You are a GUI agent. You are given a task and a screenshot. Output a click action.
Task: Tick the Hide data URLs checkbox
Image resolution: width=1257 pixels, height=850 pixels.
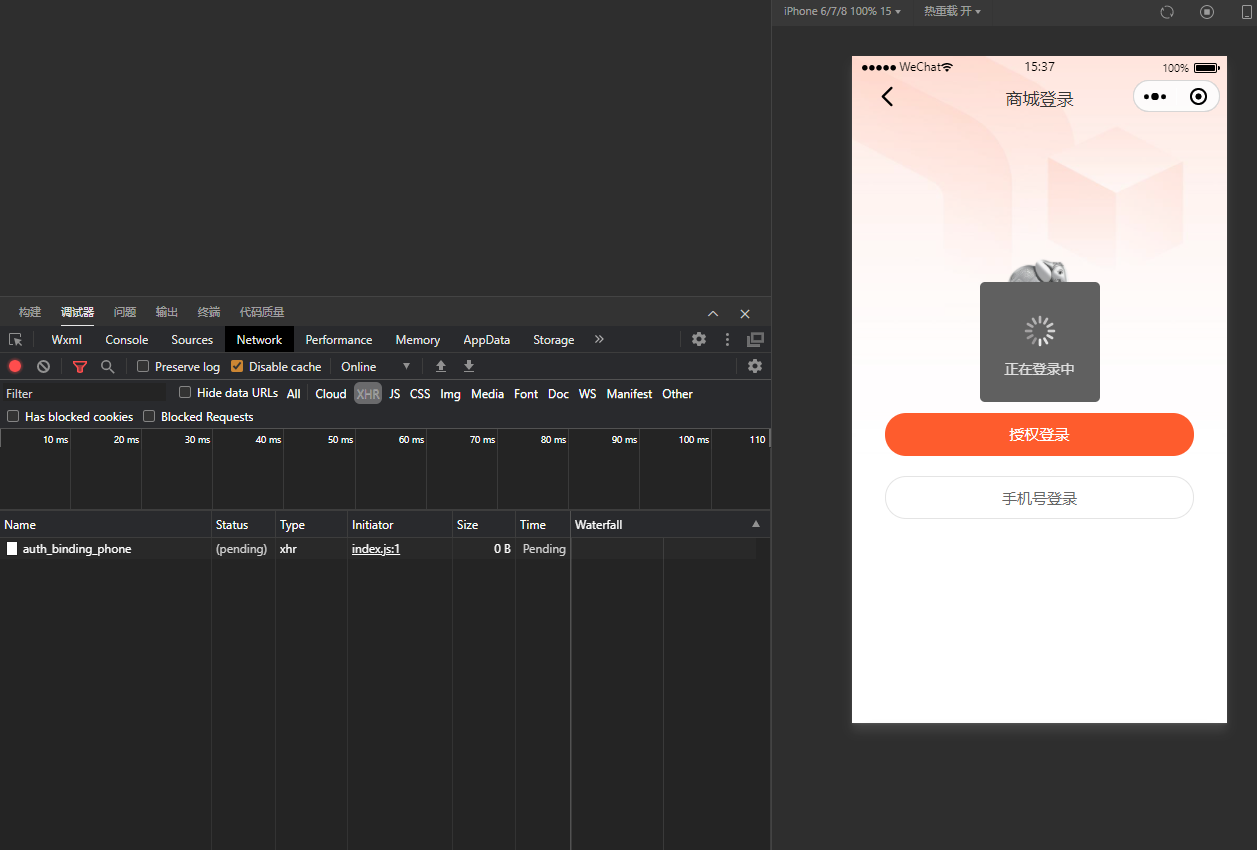click(x=185, y=393)
